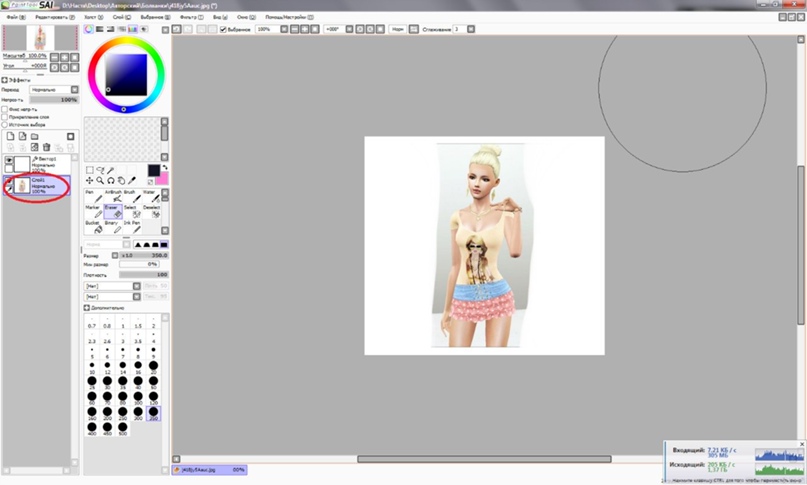Collapse the 'Эффекты' section
Image resolution: width=807 pixels, height=485 pixels.
pyautogui.click(x=4, y=80)
